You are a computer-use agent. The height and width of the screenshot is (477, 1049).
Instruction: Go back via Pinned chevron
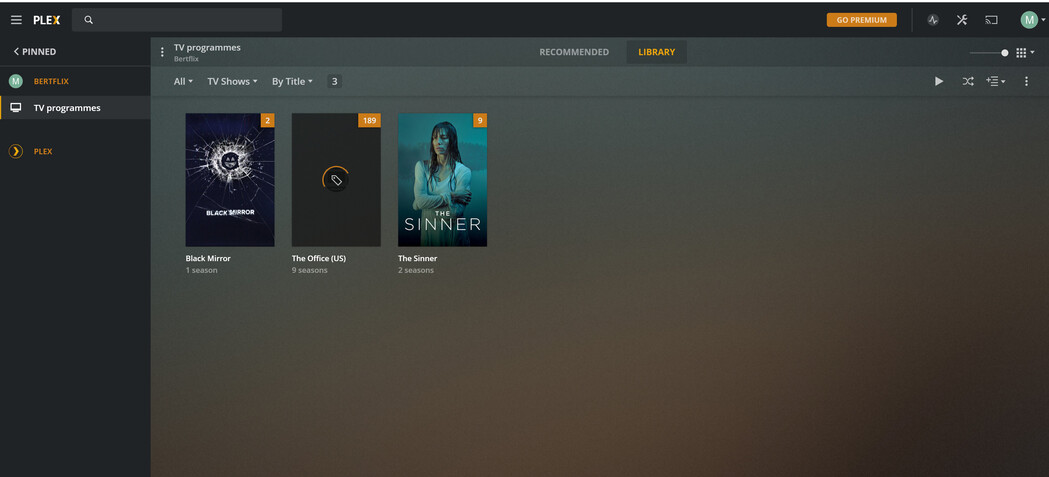click(x=35, y=52)
